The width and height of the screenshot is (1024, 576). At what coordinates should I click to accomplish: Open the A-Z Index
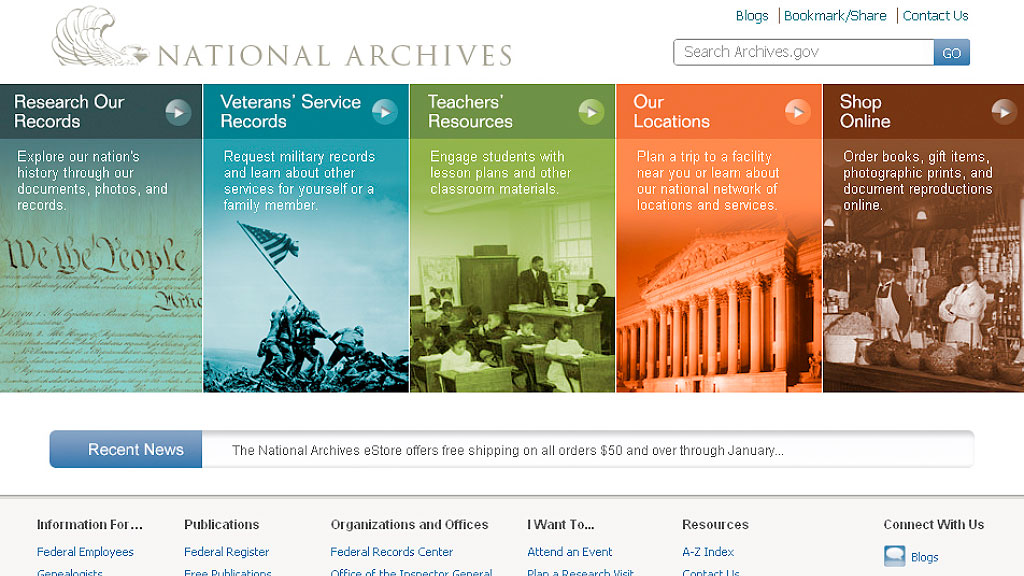[707, 551]
